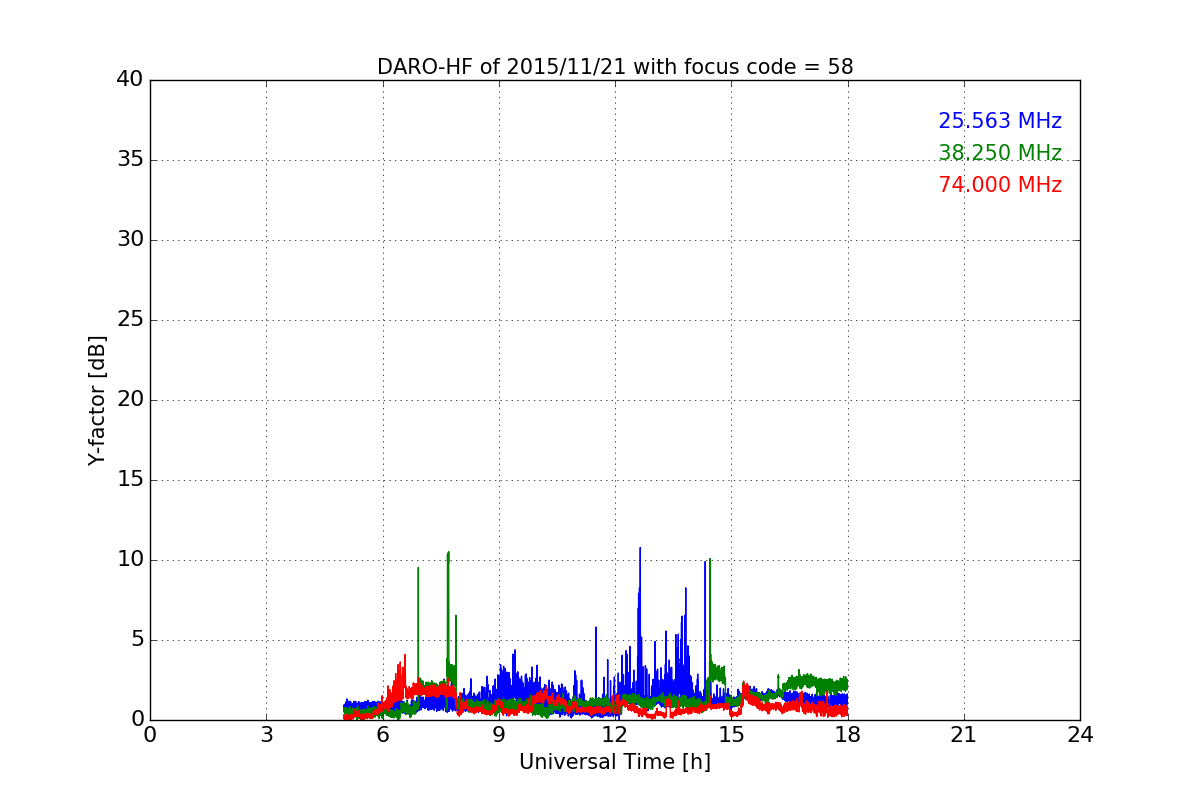
Task: Click the y-axis tick label '30'
Action: (x=130, y=240)
